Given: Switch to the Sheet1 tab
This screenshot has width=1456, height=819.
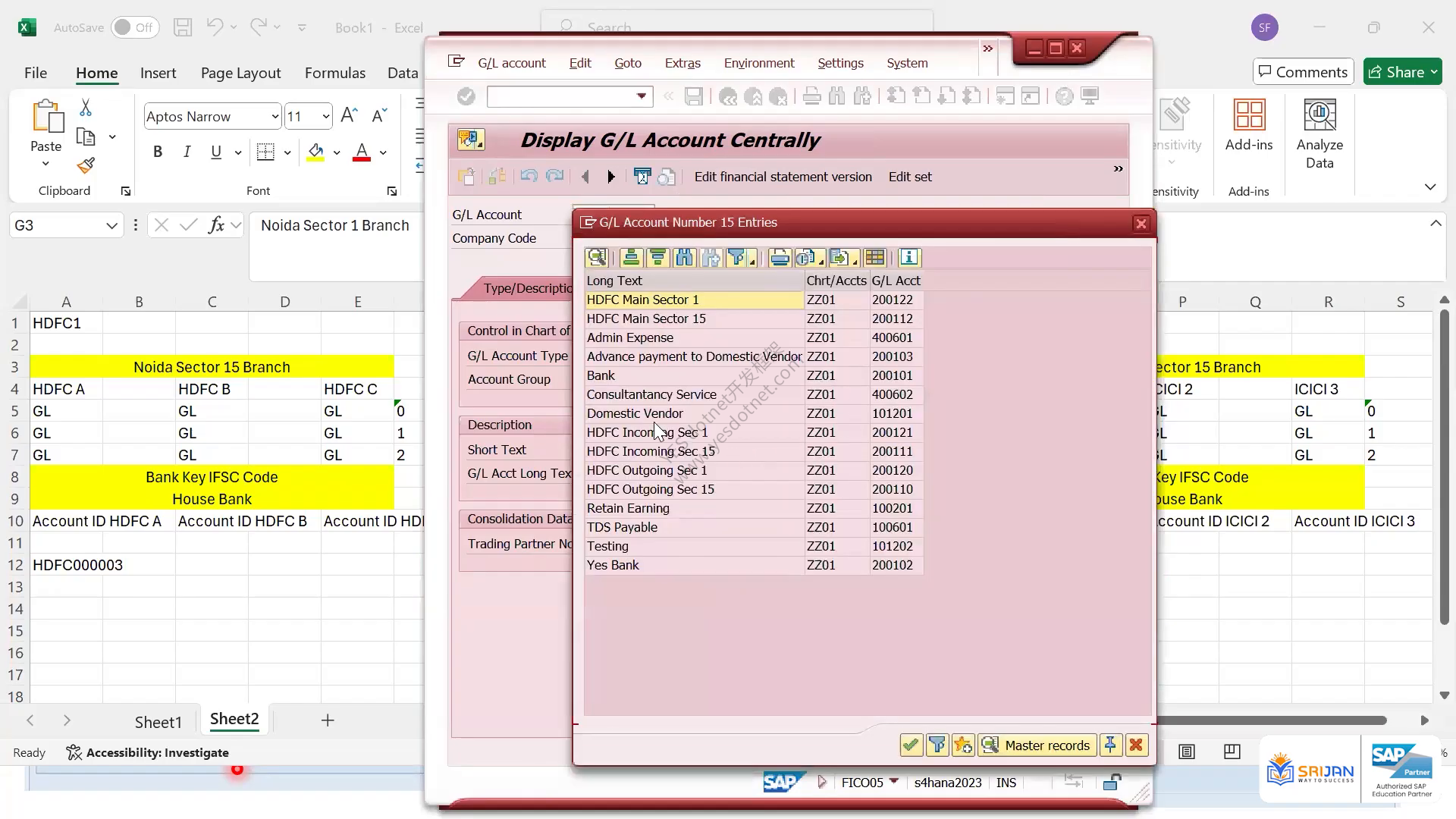Looking at the screenshot, I should pyautogui.click(x=158, y=722).
